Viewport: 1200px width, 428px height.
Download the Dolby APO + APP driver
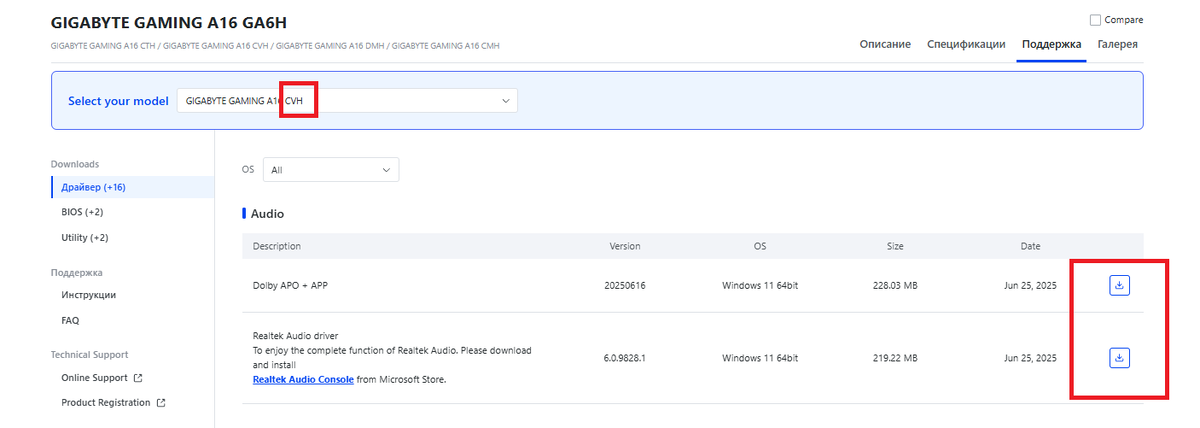pyautogui.click(x=1119, y=286)
